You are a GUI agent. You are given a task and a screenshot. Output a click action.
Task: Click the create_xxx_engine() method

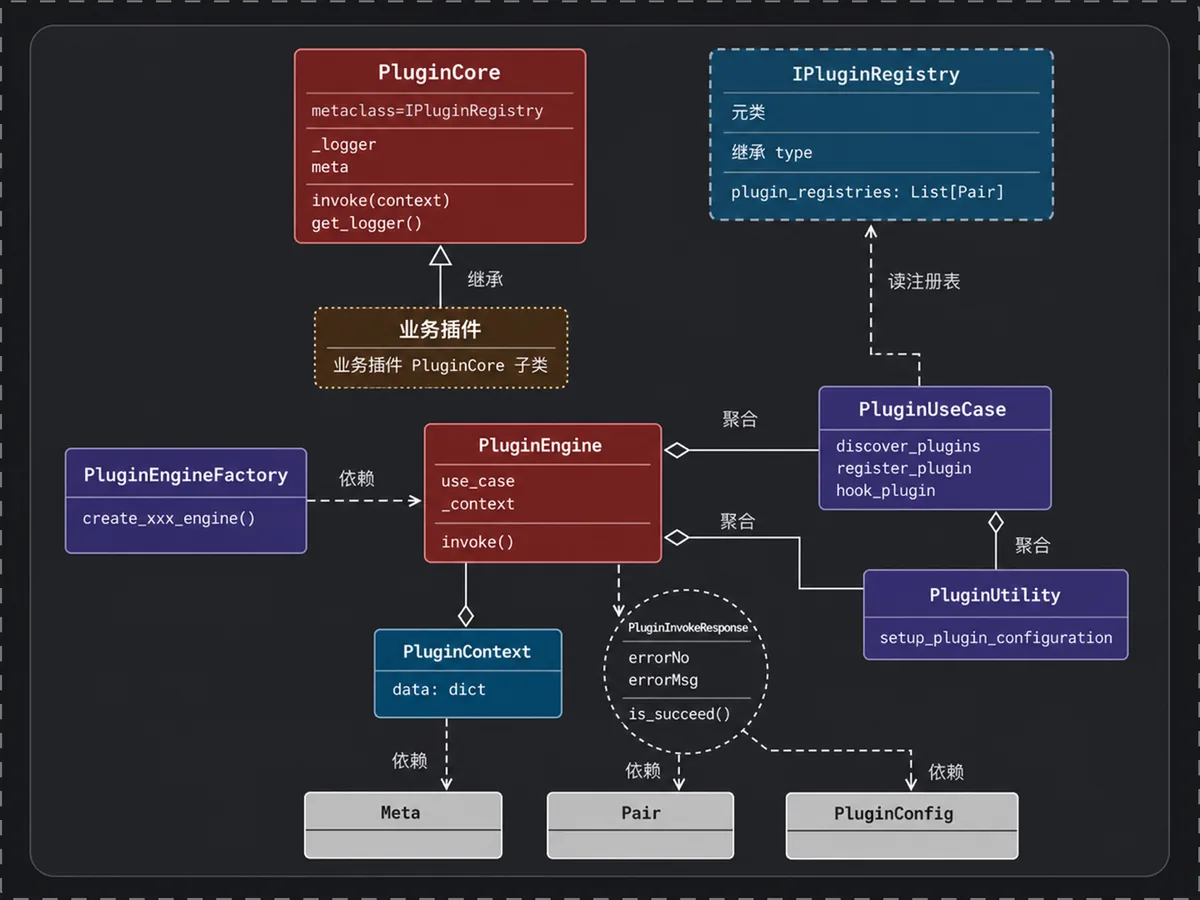pos(169,518)
